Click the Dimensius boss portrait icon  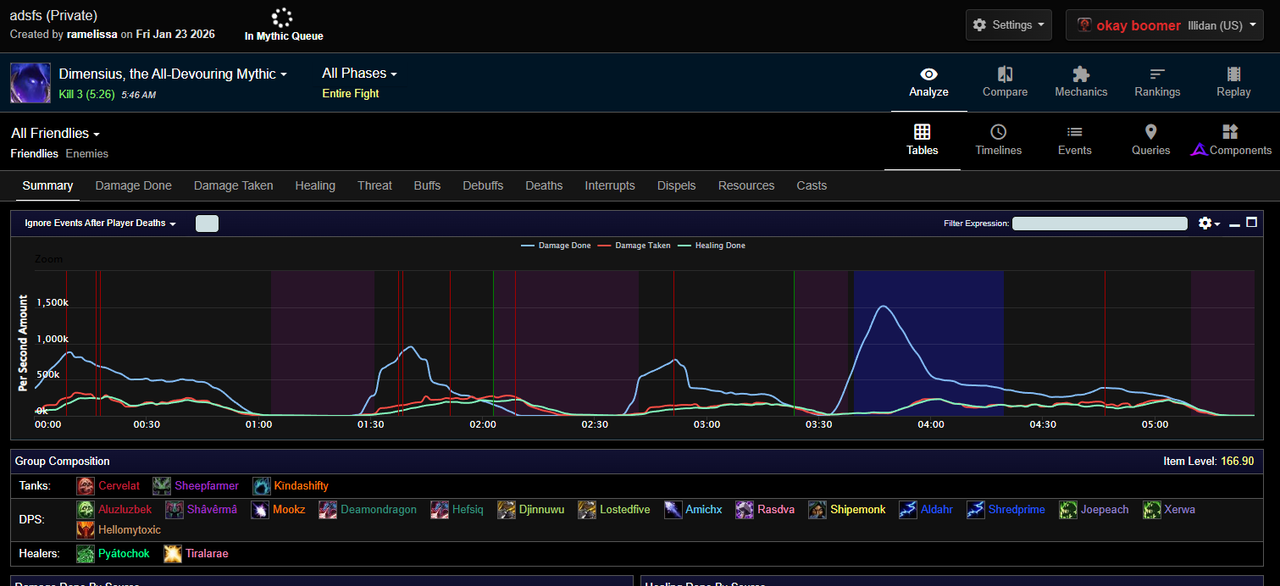(x=30, y=83)
